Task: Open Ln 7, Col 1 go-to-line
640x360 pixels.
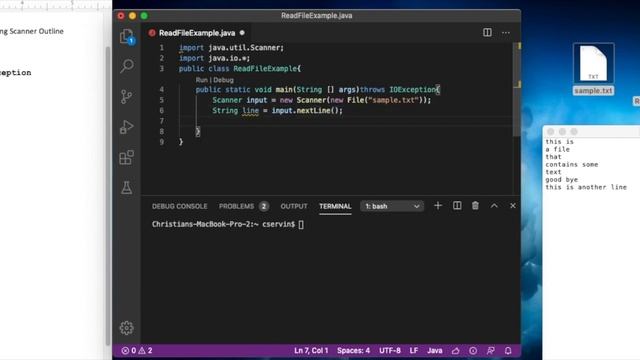Action: point(311,351)
